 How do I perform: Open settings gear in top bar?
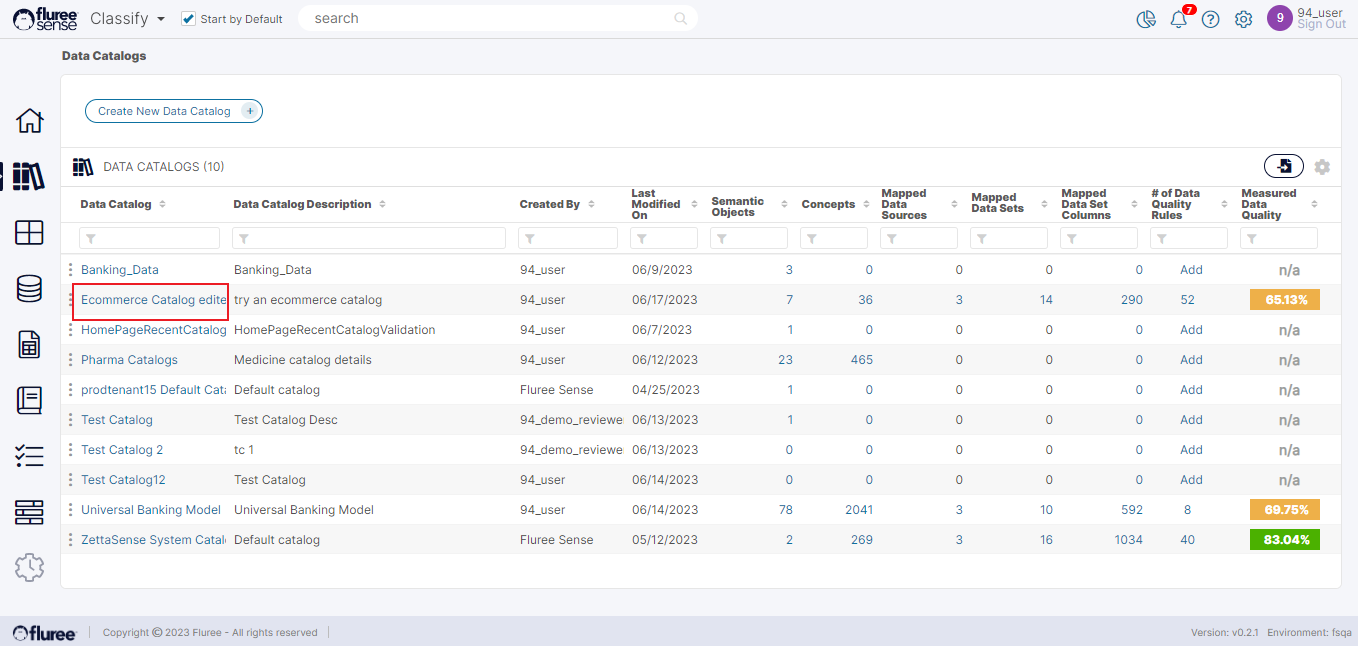click(x=1243, y=19)
